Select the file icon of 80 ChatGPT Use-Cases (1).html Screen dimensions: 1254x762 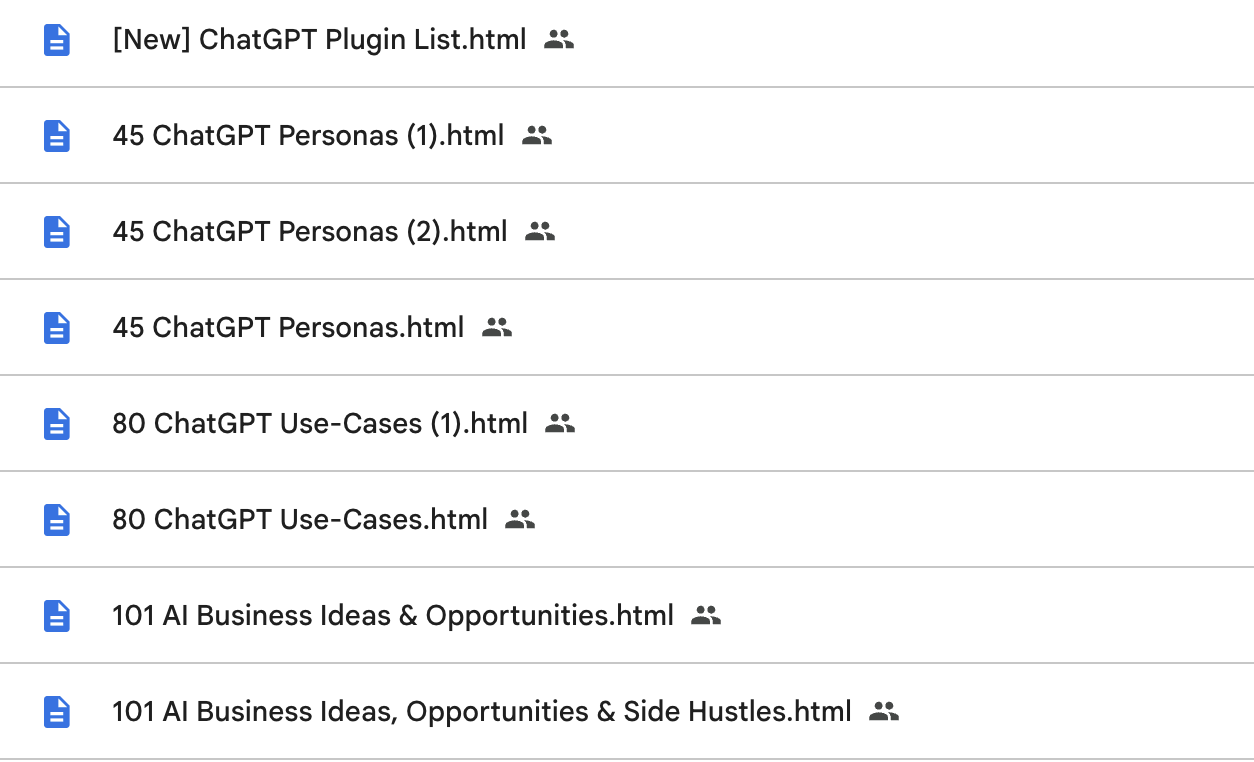(x=57, y=424)
